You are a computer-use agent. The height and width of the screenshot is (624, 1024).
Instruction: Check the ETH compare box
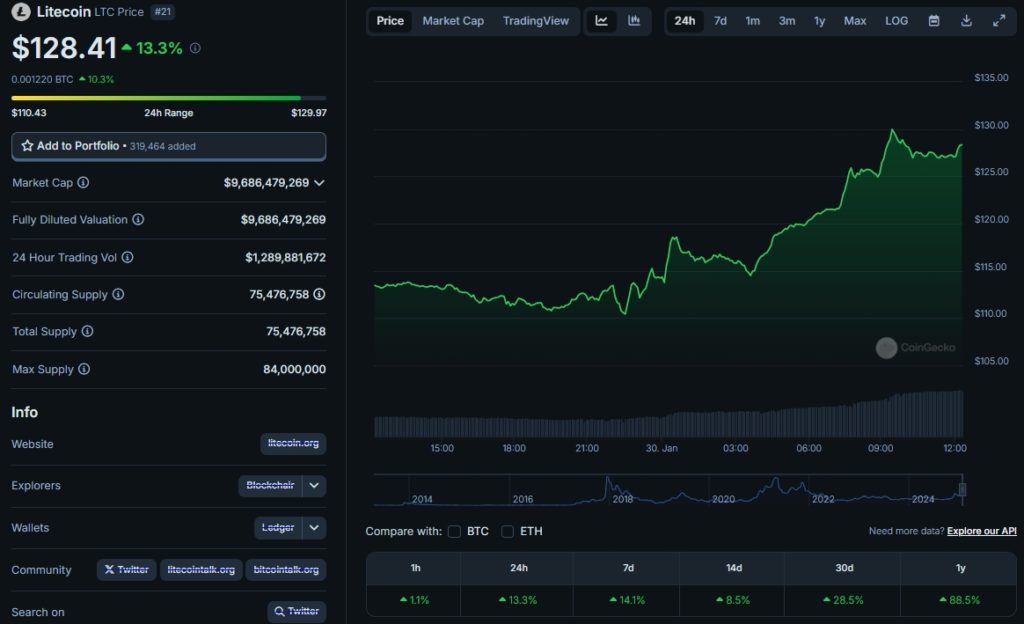[x=507, y=531]
